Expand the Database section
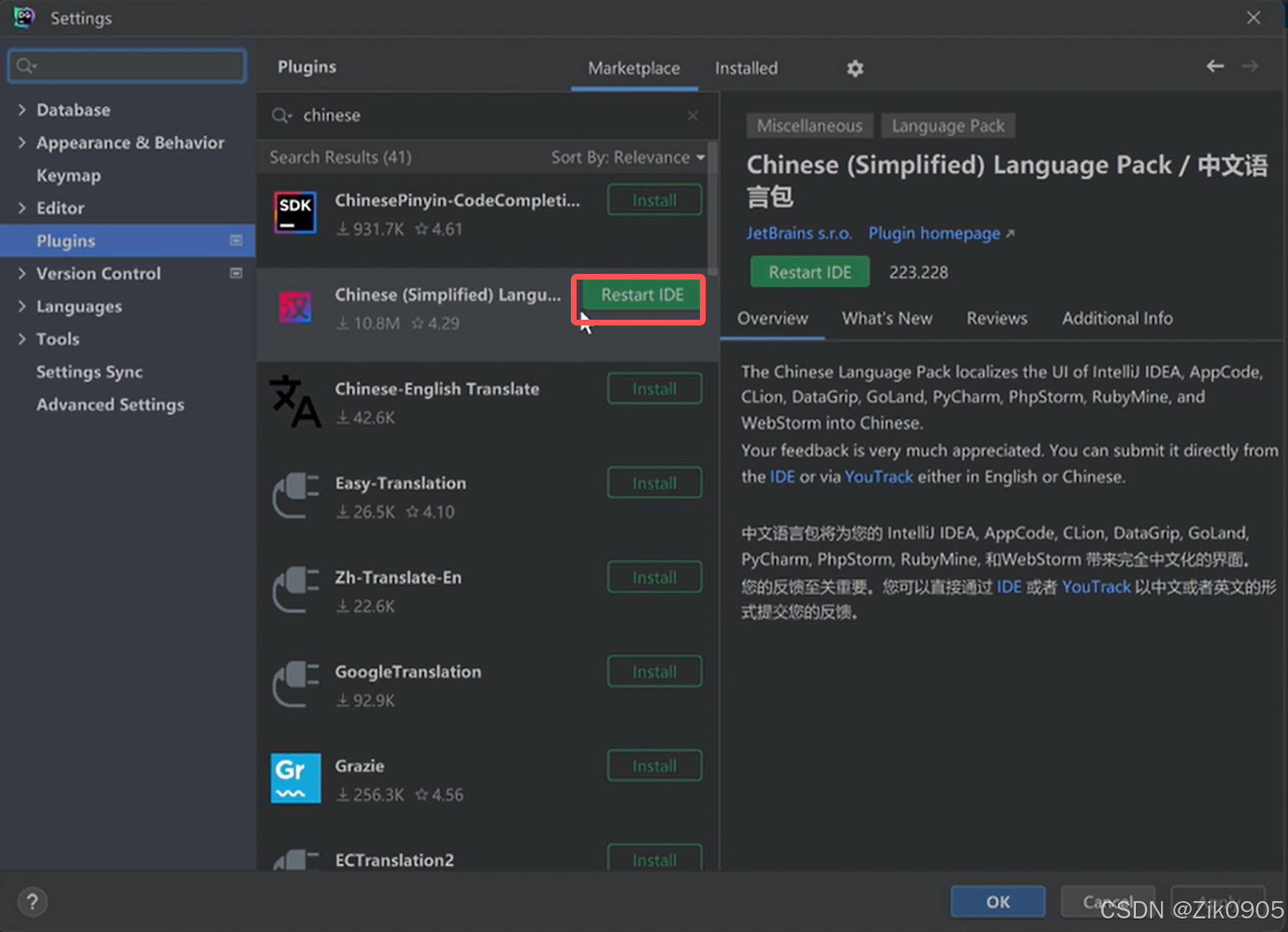The image size is (1288, 932). pos(22,109)
